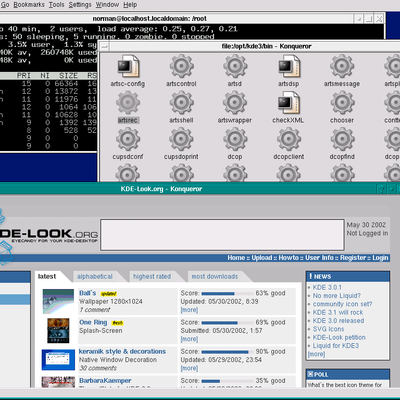Switch to the alphabetical tab
This screenshot has height=400, width=400.
(x=95, y=276)
